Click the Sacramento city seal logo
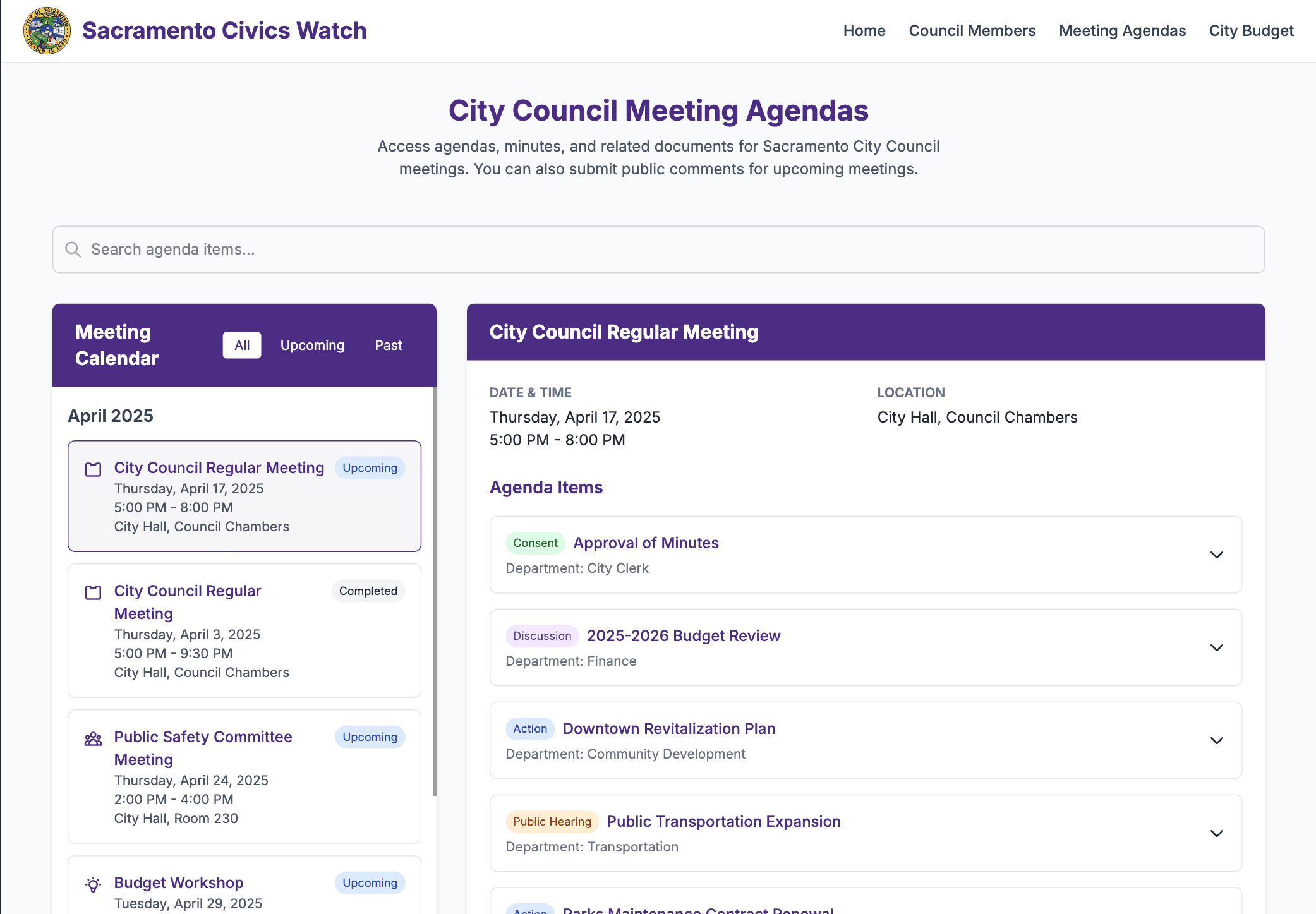This screenshot has height=914, width=1316. point(47,31)
